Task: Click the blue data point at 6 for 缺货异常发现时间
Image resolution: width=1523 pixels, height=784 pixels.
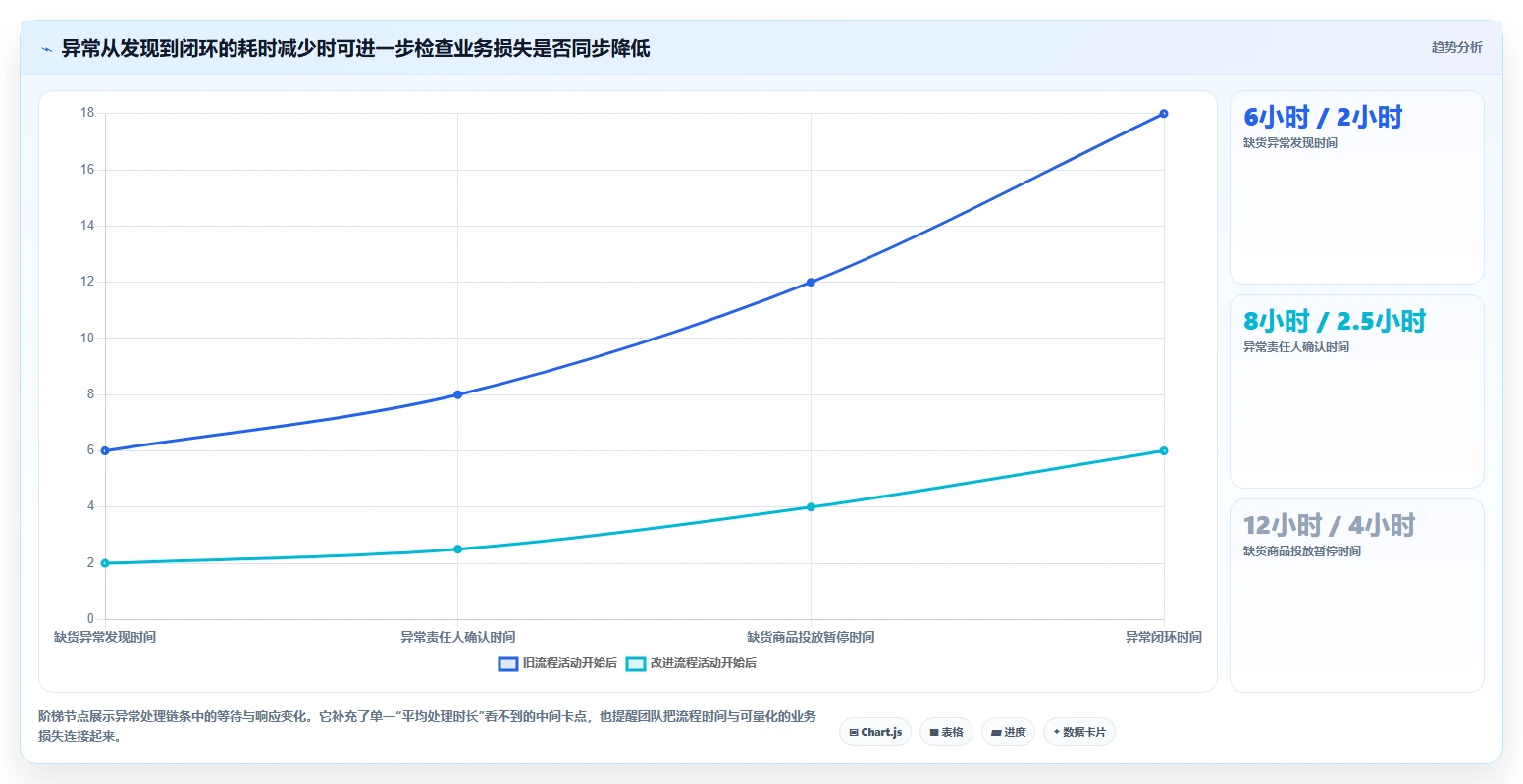Action: click(x=105, y=451)
